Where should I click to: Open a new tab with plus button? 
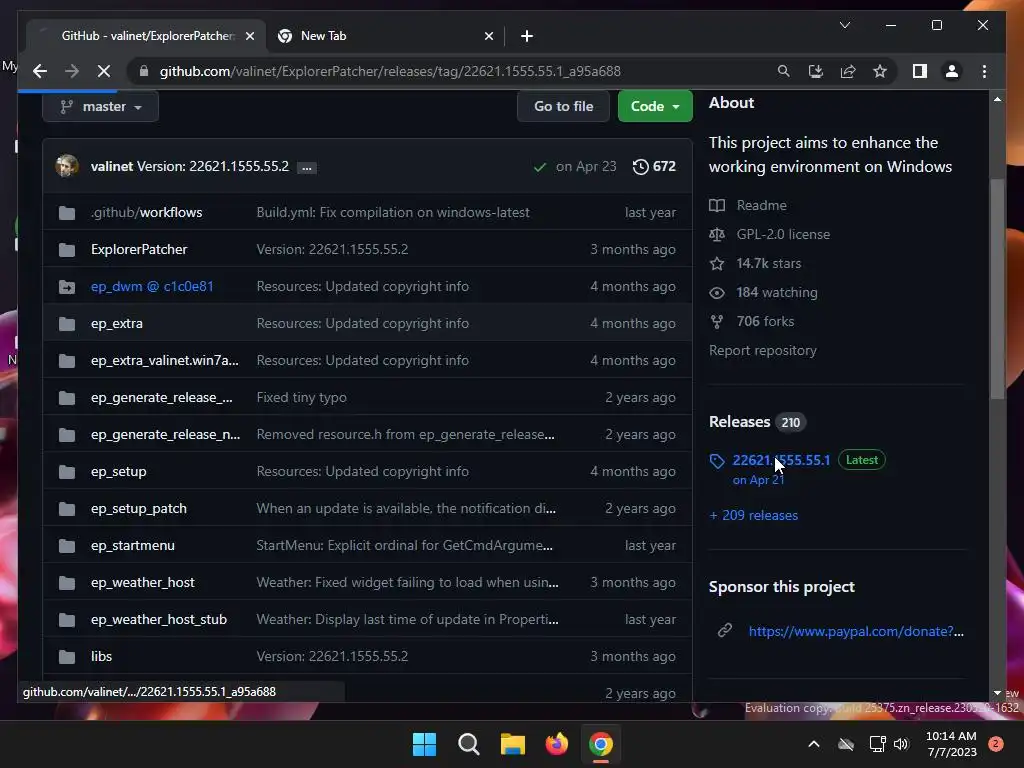pyautogui.click(x=526, y=36)
